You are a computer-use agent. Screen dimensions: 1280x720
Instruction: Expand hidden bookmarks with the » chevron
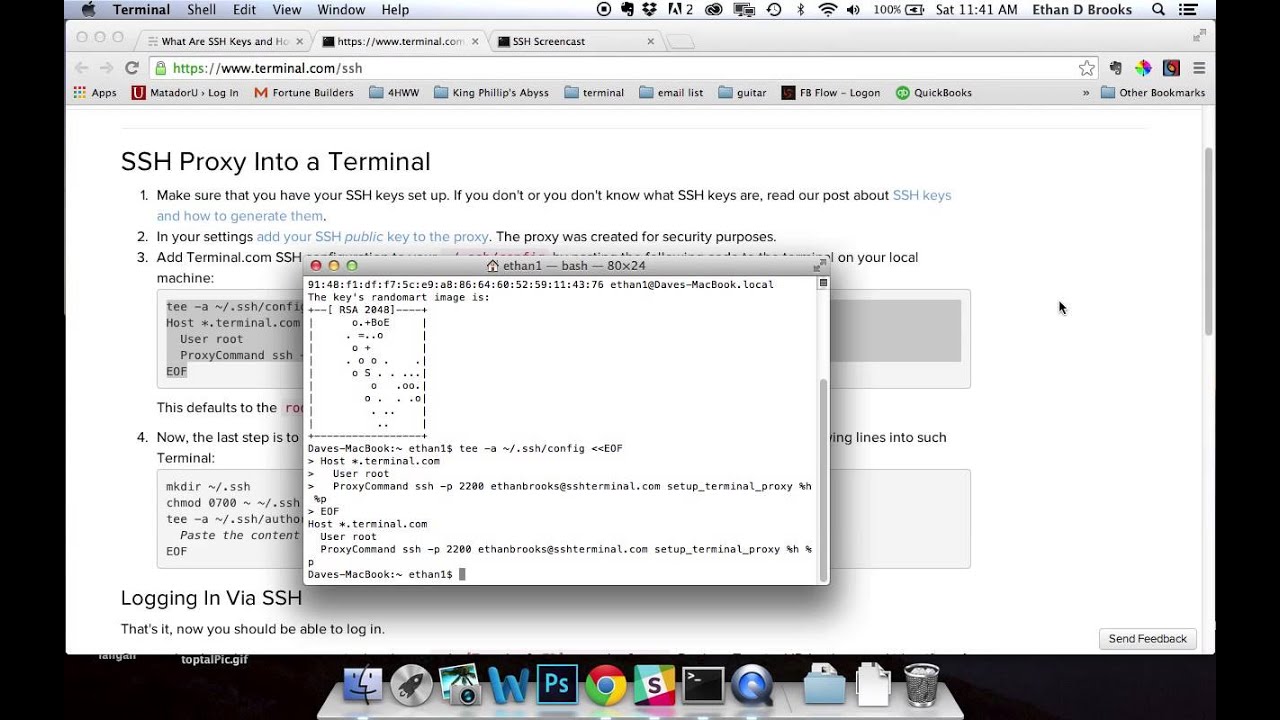pos(1086,93)
